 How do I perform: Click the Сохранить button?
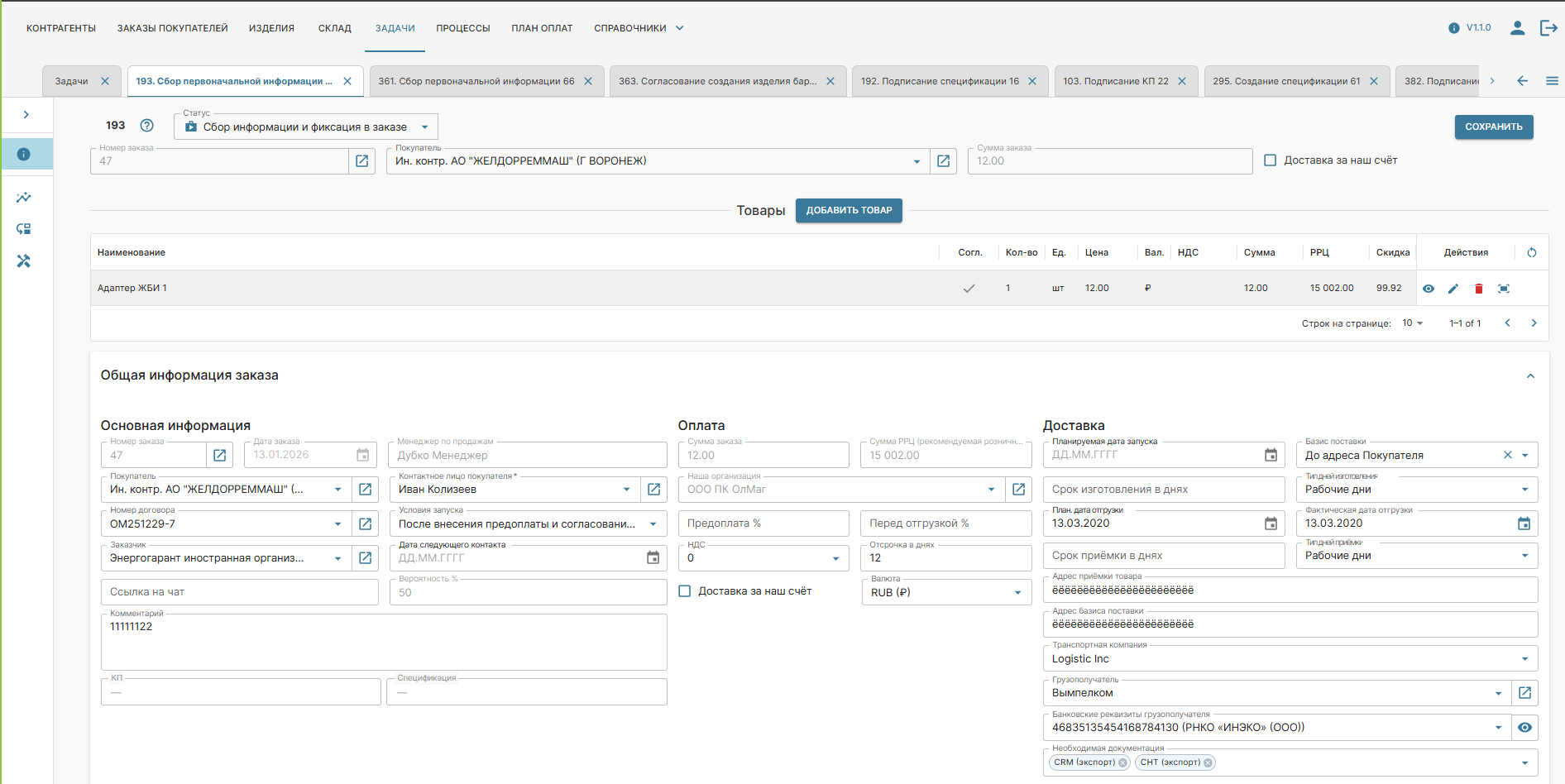pyautogui.click(x=1493, y=127)
